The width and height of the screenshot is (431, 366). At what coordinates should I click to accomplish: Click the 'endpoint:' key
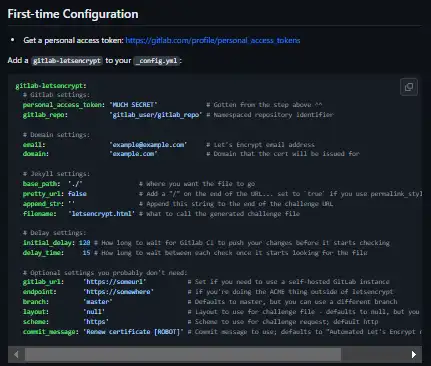point(40,292)
